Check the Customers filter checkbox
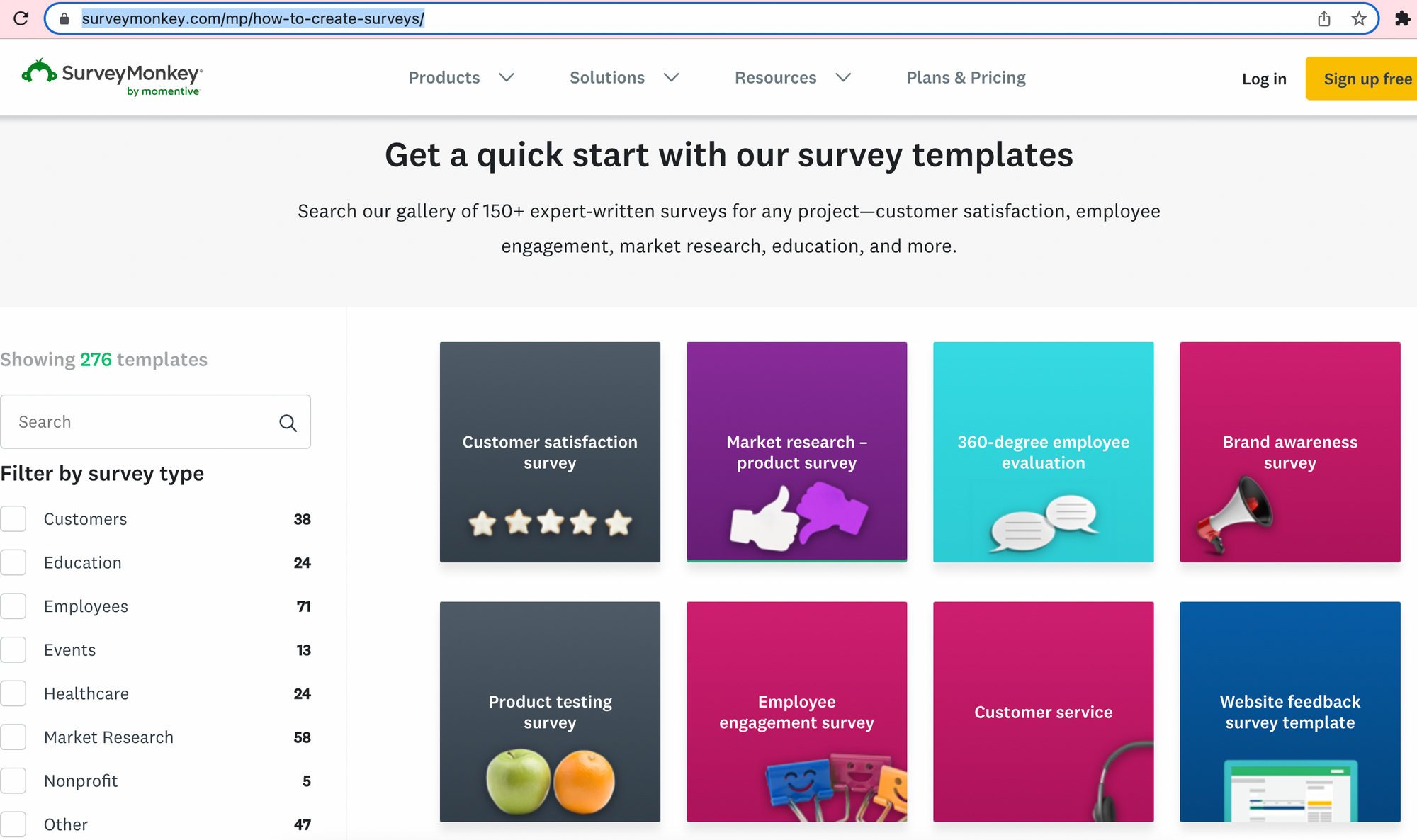Viewport: 1417px width, 840px height. pyautogui.click(x=13, y=519)
